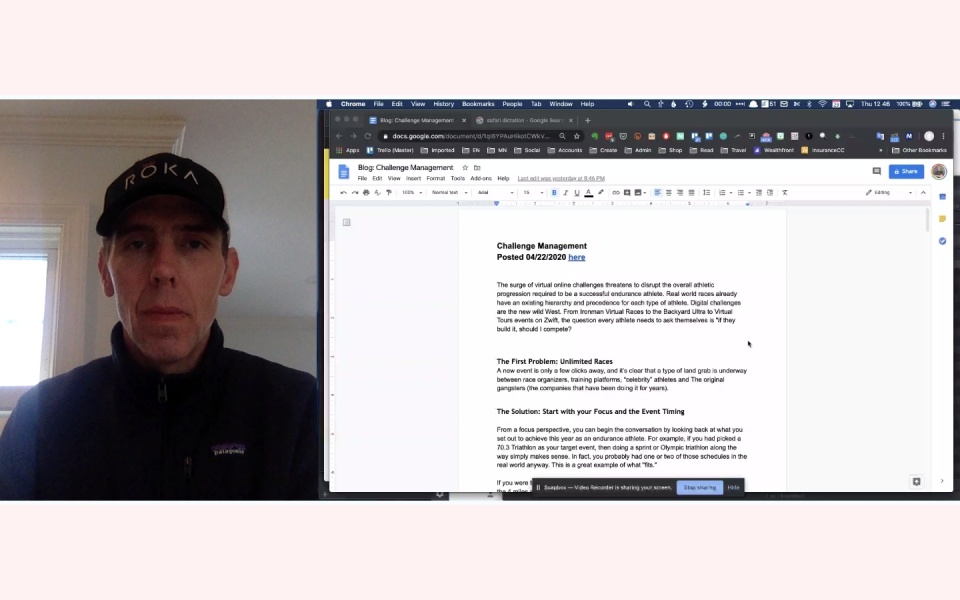Open the Arial font dropdown
Screen dimensions: 960x600
(x=495, y=193)
